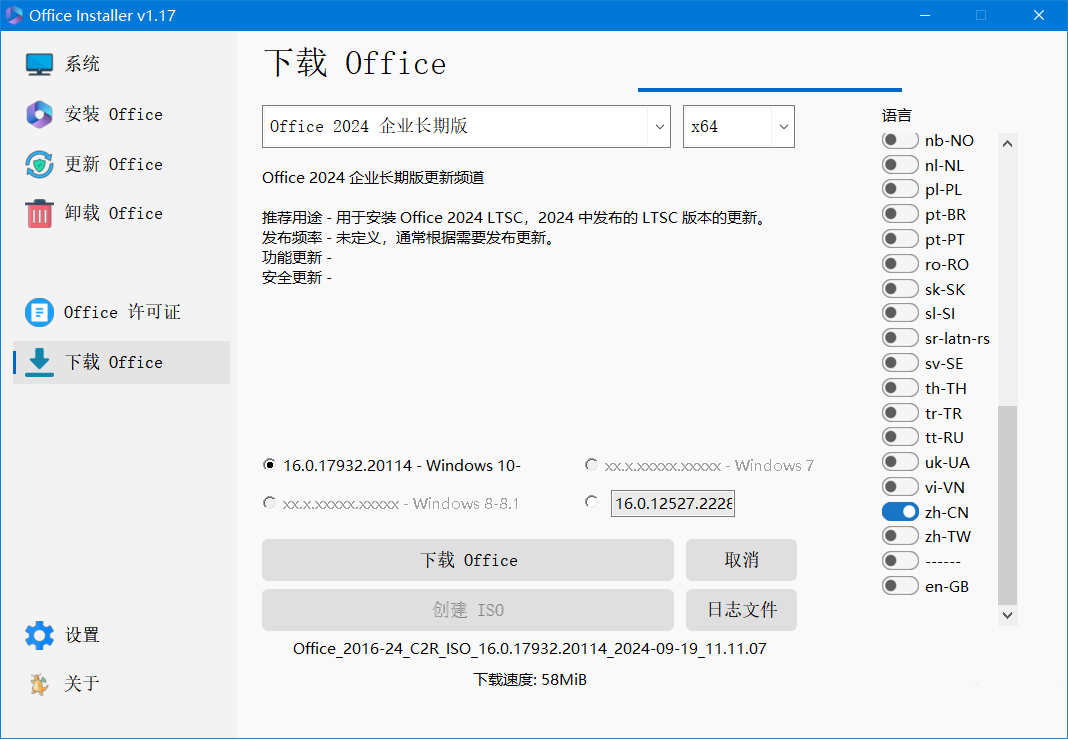The height and width of the screenshot is (739, 1068).
Task: Click the 下载 Office button
Action: [x=467, y=560]
